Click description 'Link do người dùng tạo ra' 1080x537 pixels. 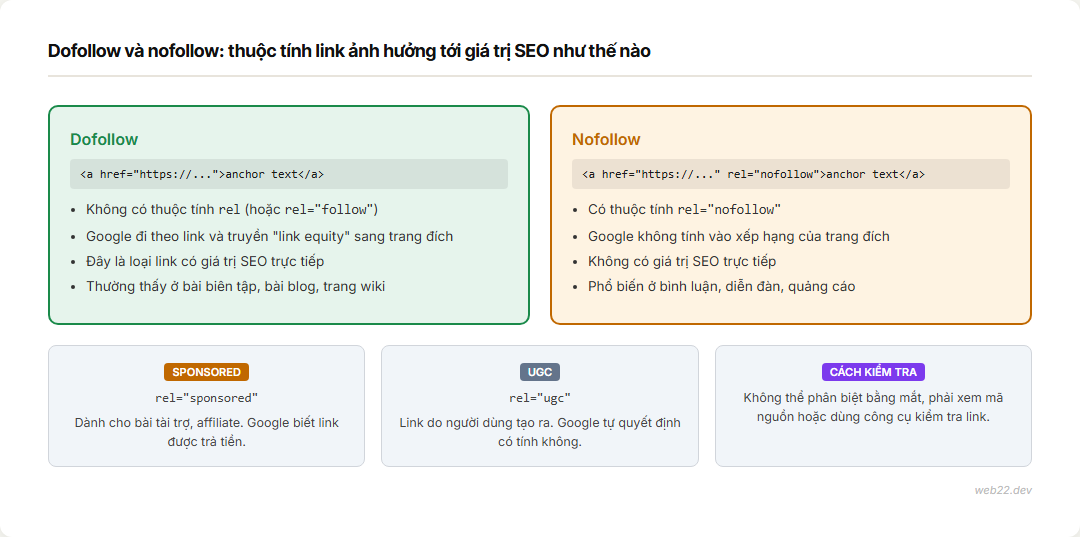point(540,432)
